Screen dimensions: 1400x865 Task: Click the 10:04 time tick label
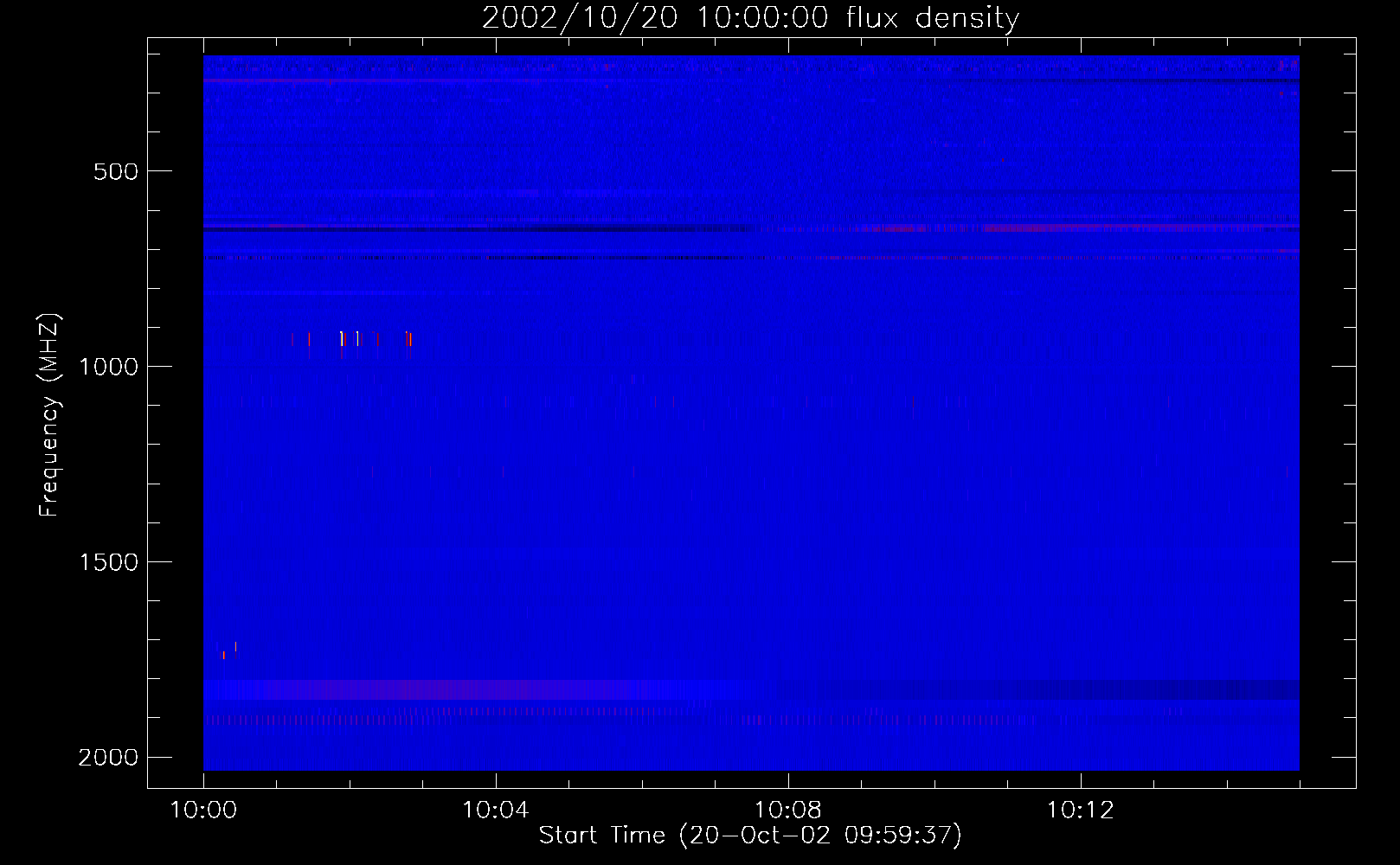click(496, 811)
